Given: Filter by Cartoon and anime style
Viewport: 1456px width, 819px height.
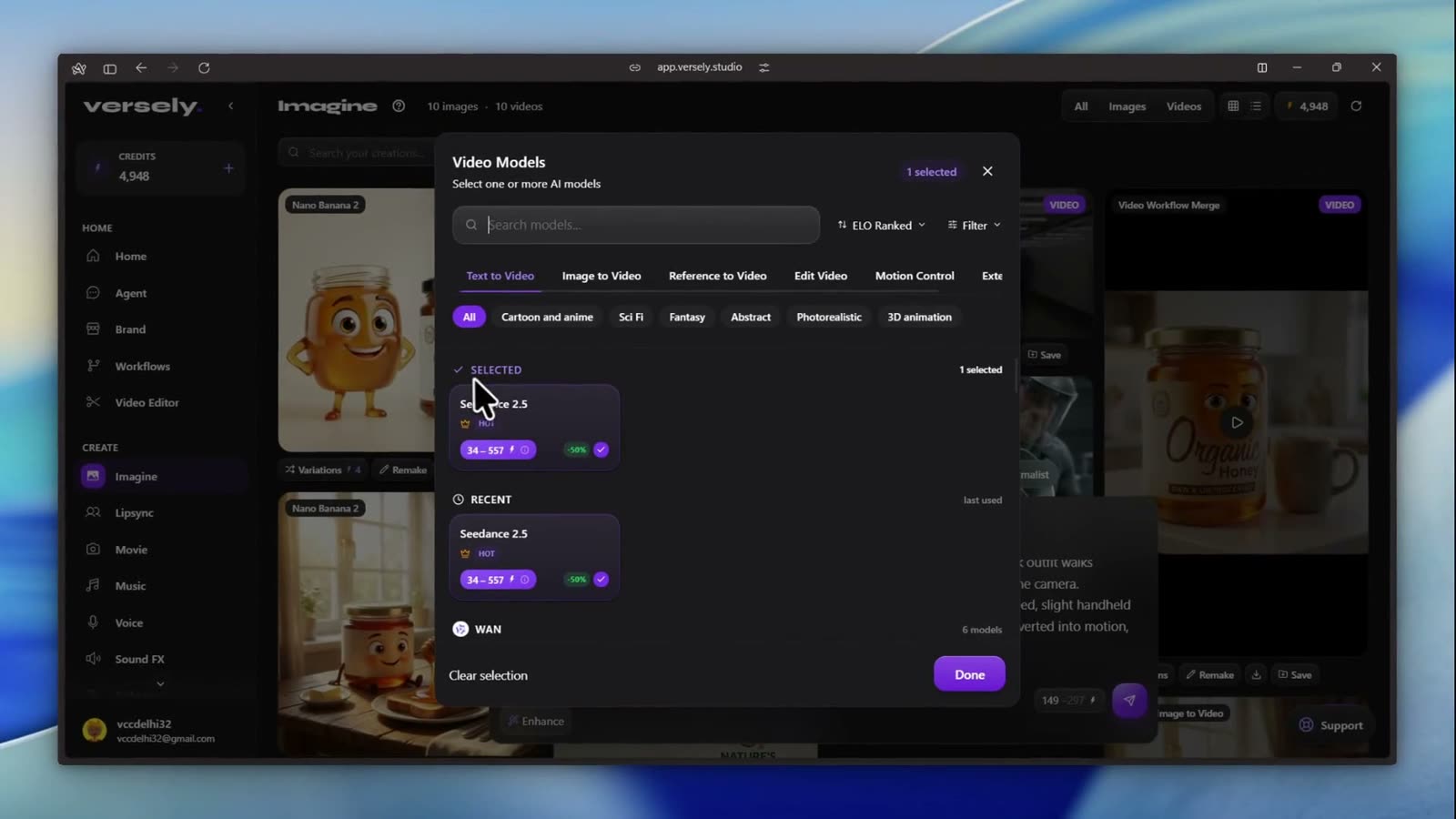Looking at the screenshot, I should point(547,317).
